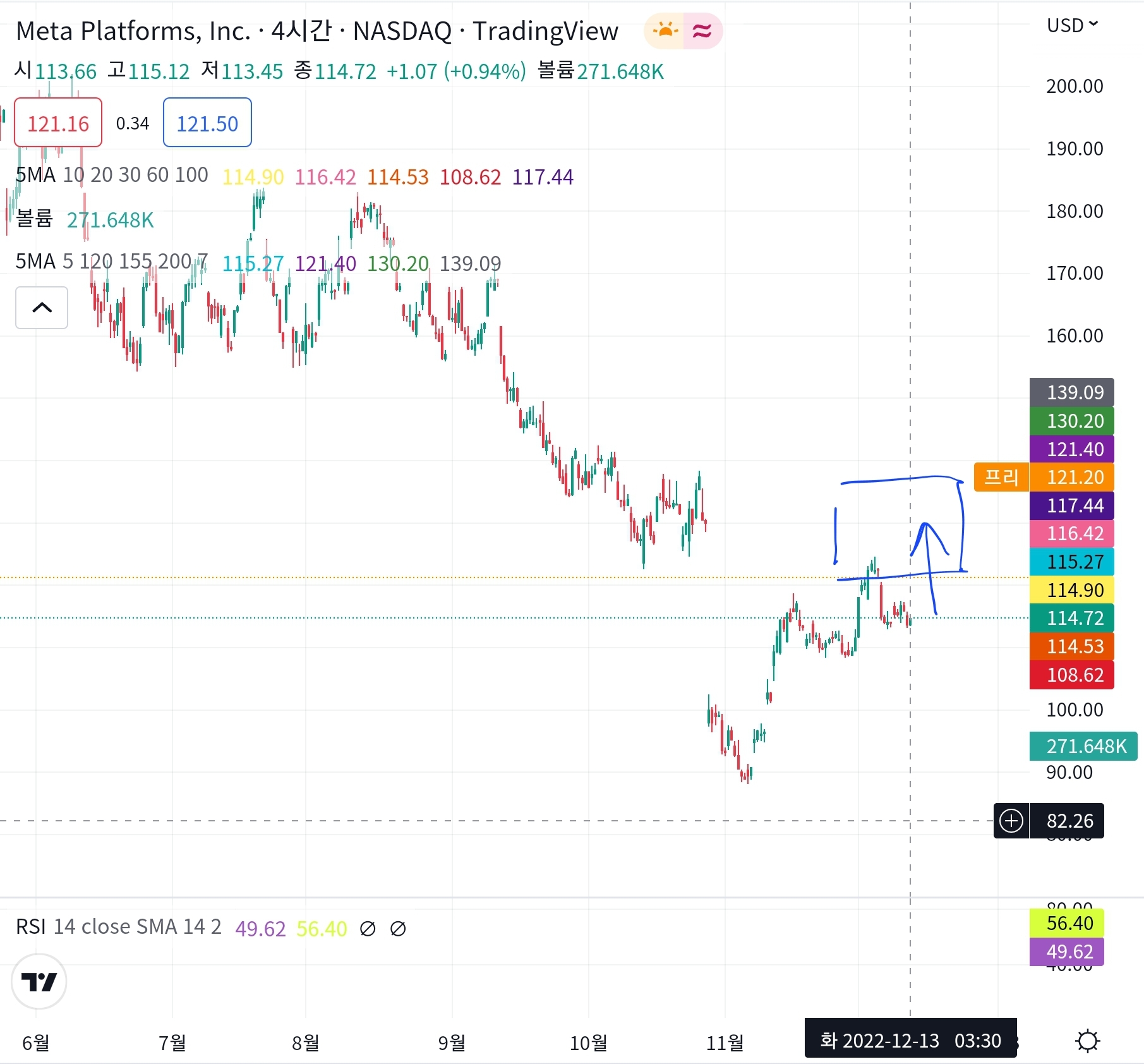1144x1064 pixels.
Task: Click the 114.90 yellow price label
Action: click(1071, 590)
